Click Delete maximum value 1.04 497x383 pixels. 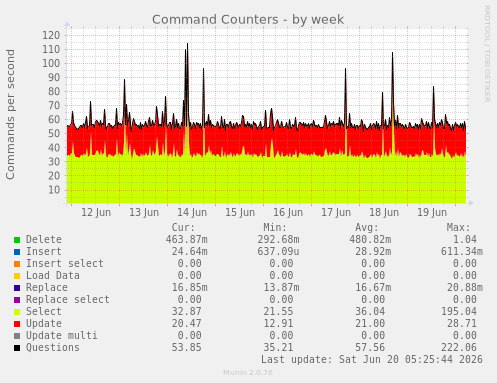[465, 239]
